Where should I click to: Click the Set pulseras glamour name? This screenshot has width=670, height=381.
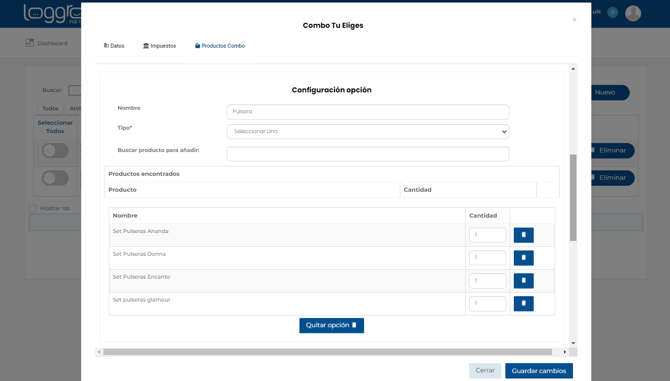141,300
